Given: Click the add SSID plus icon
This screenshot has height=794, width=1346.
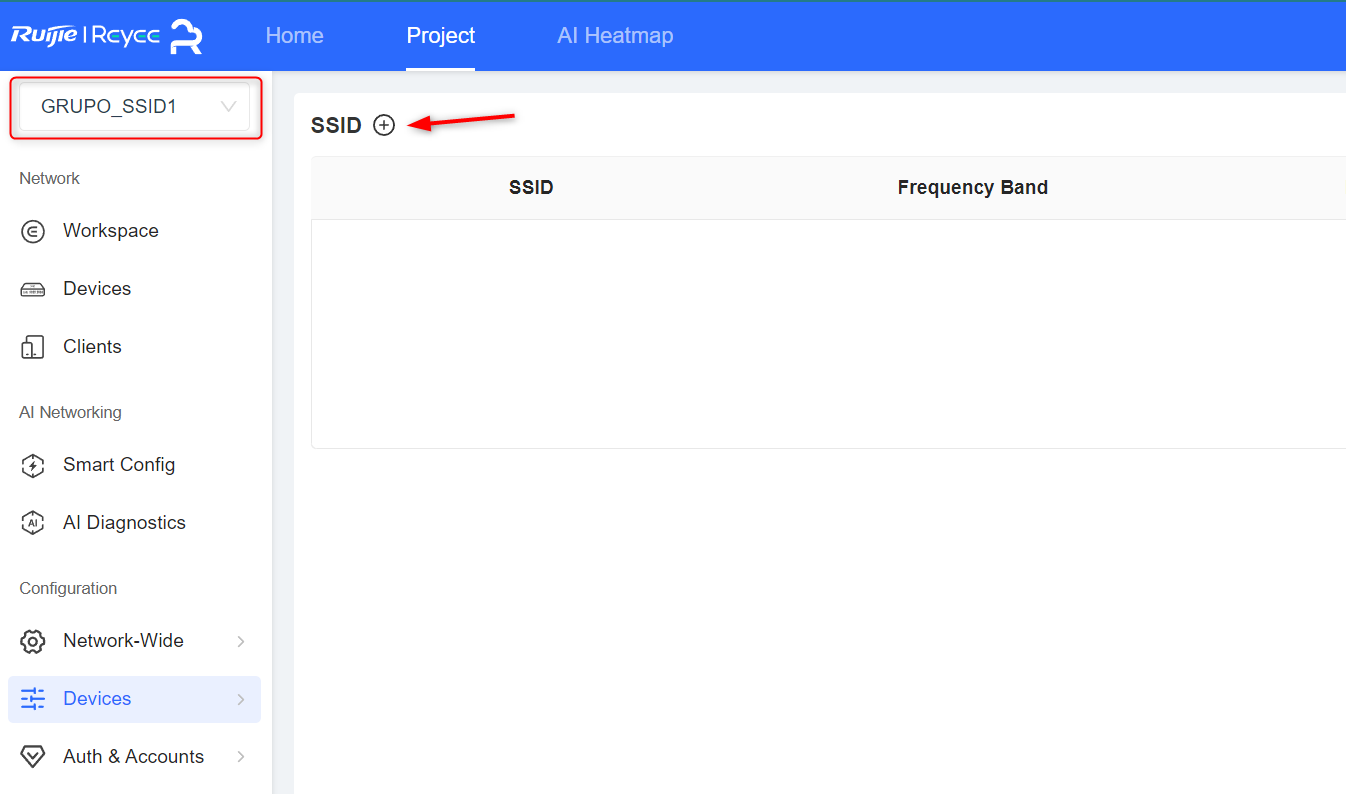Looking at the screenshot, I should (x=384, y=125).
